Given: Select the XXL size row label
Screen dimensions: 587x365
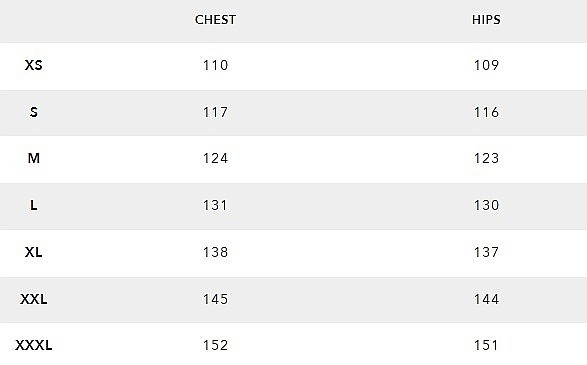Looking at the screenshot, I should pyautogui.click(x=34, y=299).
